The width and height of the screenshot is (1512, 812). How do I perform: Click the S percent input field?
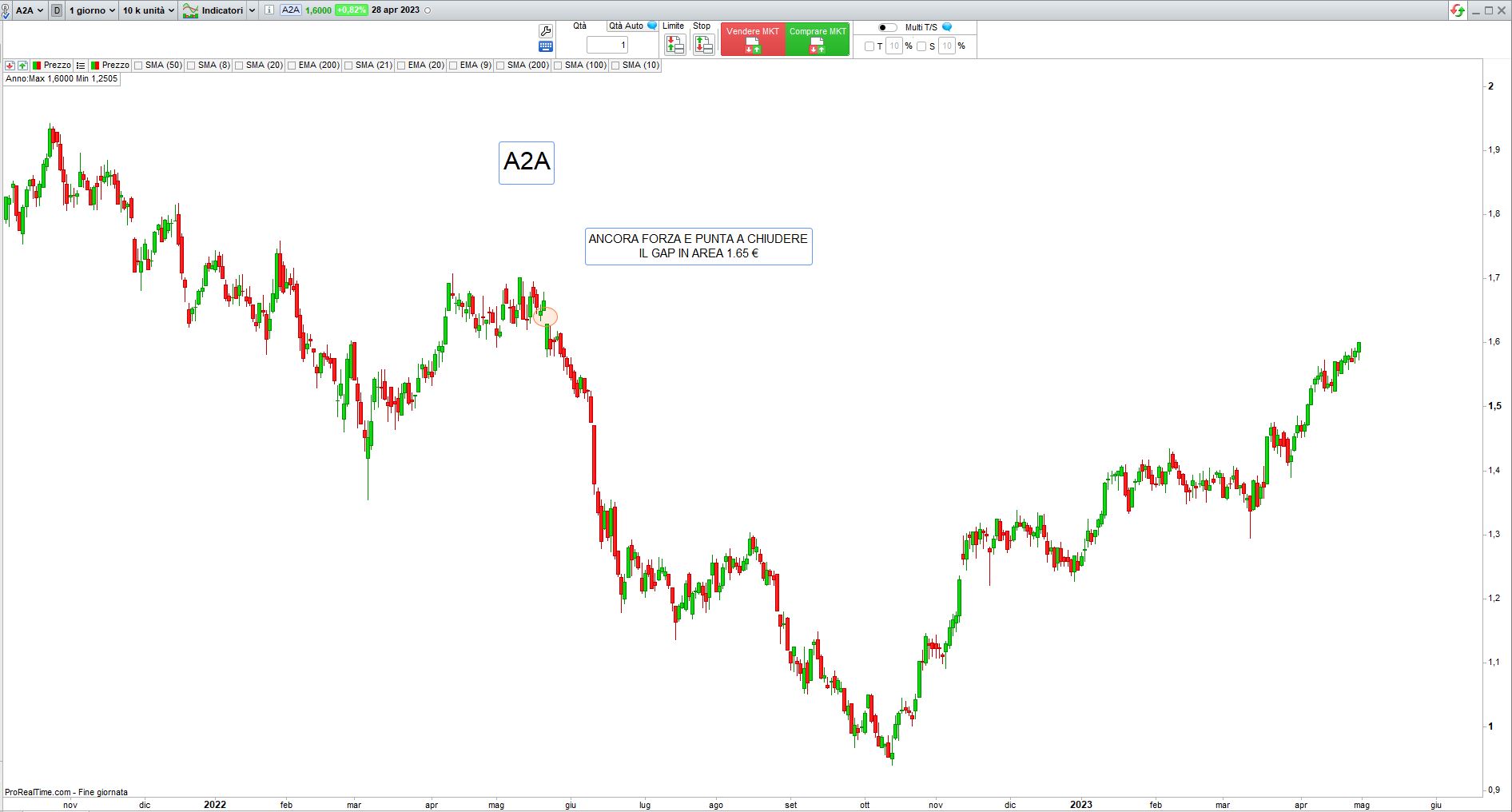(x=947, y=46)
